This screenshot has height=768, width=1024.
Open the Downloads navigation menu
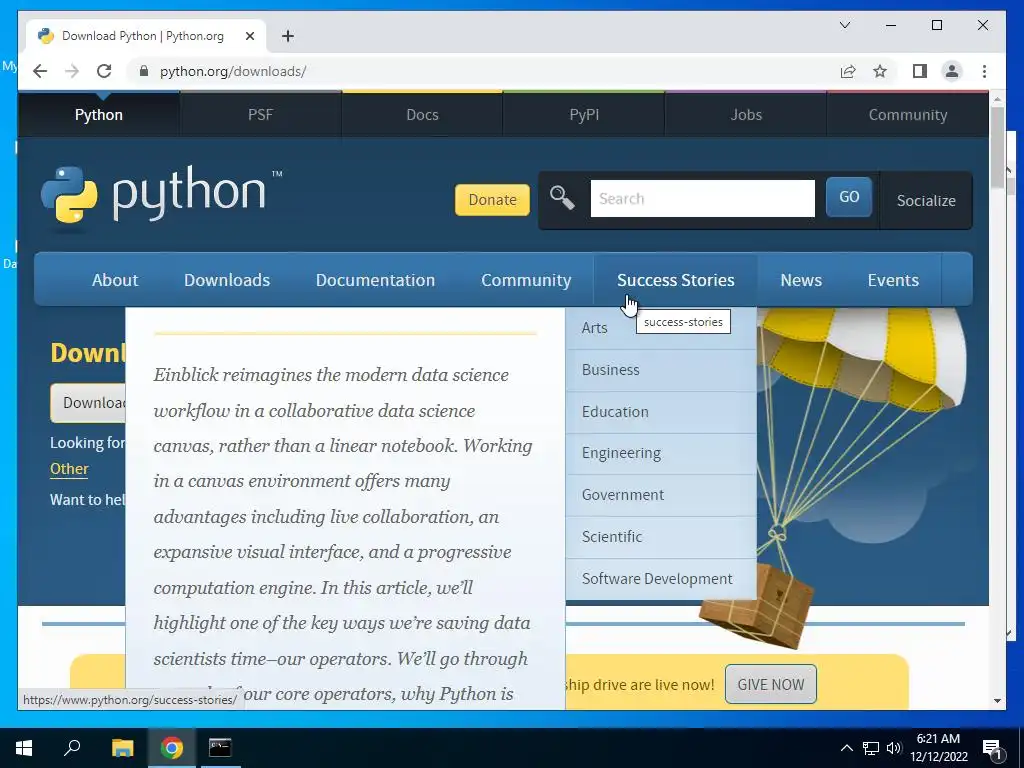[227, 280]
